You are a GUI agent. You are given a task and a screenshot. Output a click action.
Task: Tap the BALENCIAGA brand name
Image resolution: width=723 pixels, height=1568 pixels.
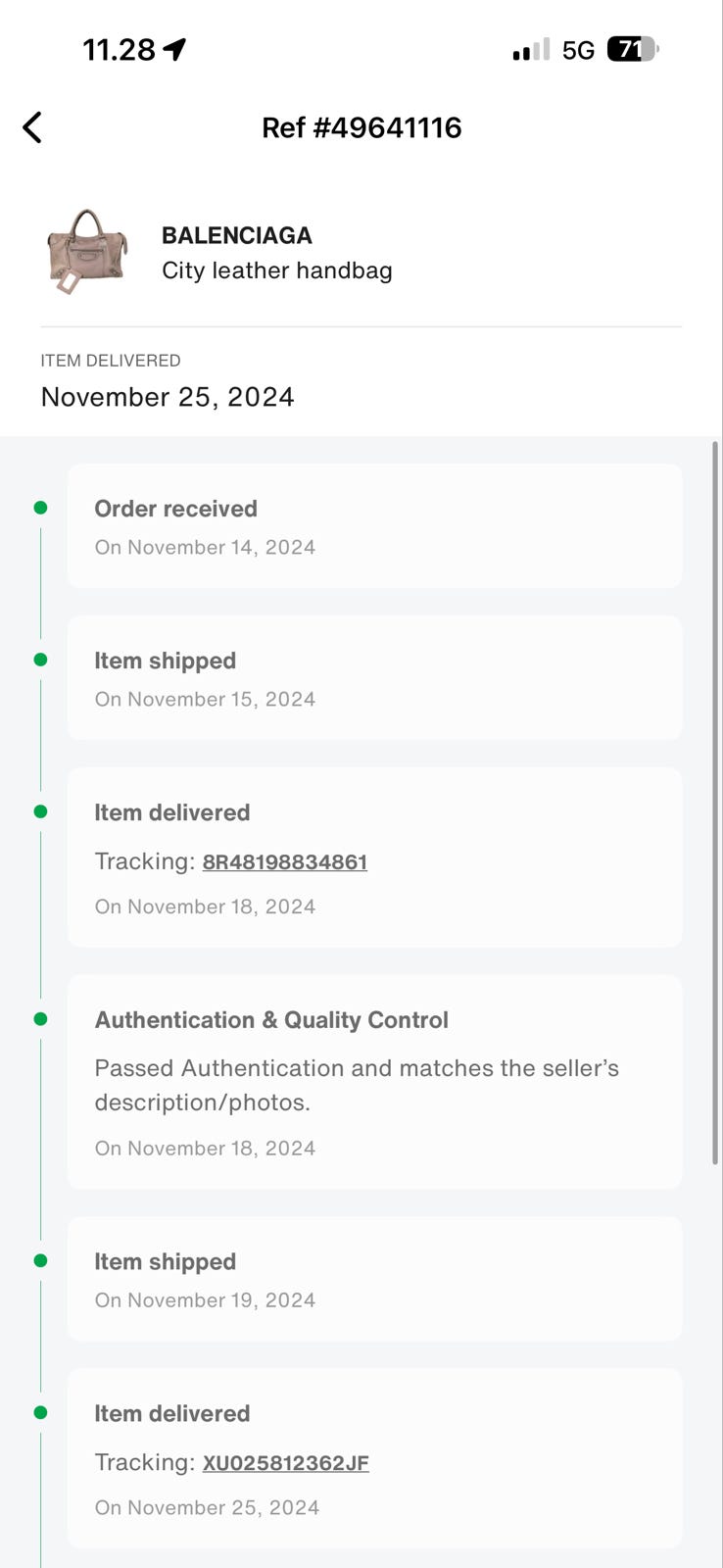[x=237, y=235]
